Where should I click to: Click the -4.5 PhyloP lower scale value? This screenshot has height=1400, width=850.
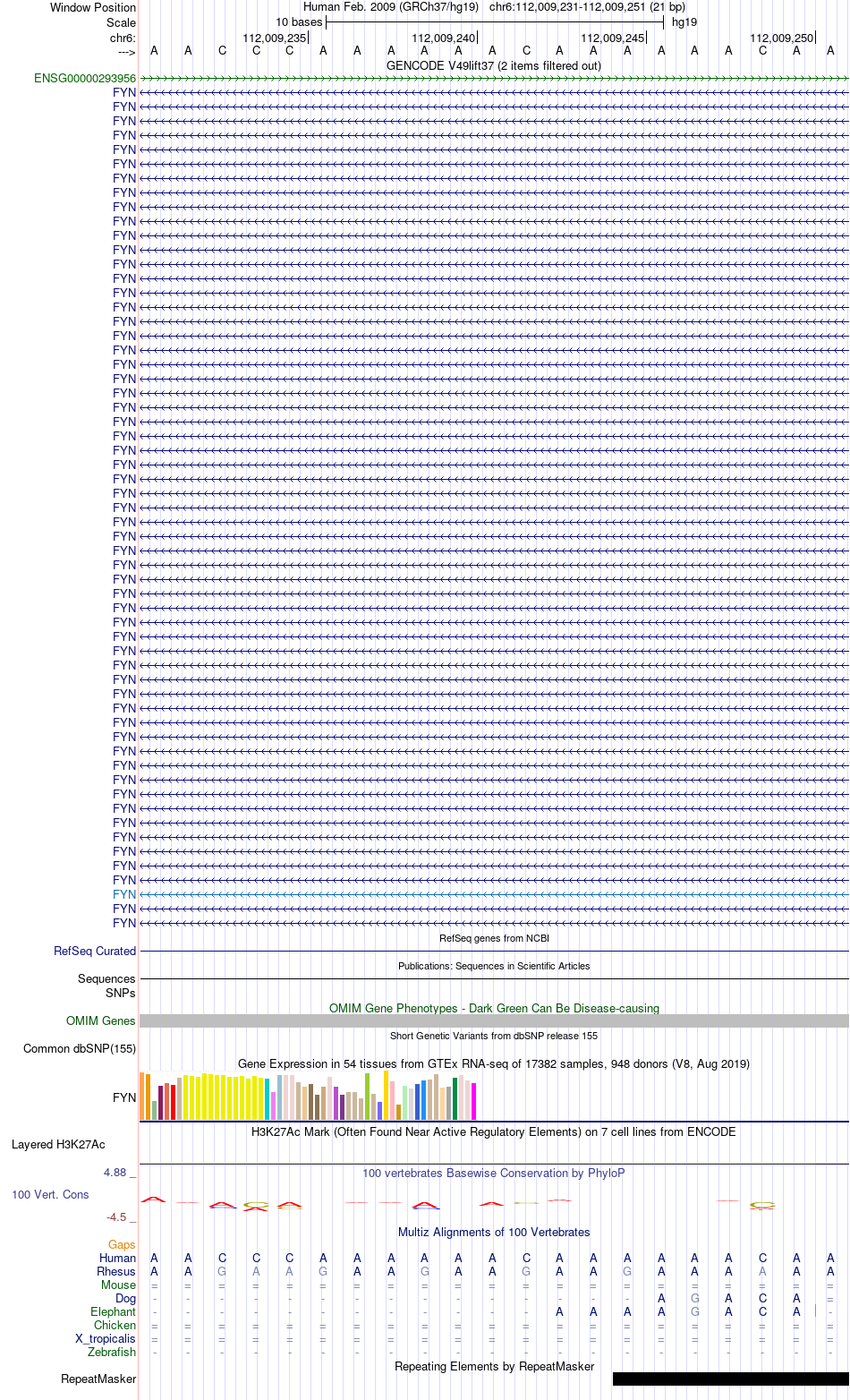click(x=120, y=1216)
